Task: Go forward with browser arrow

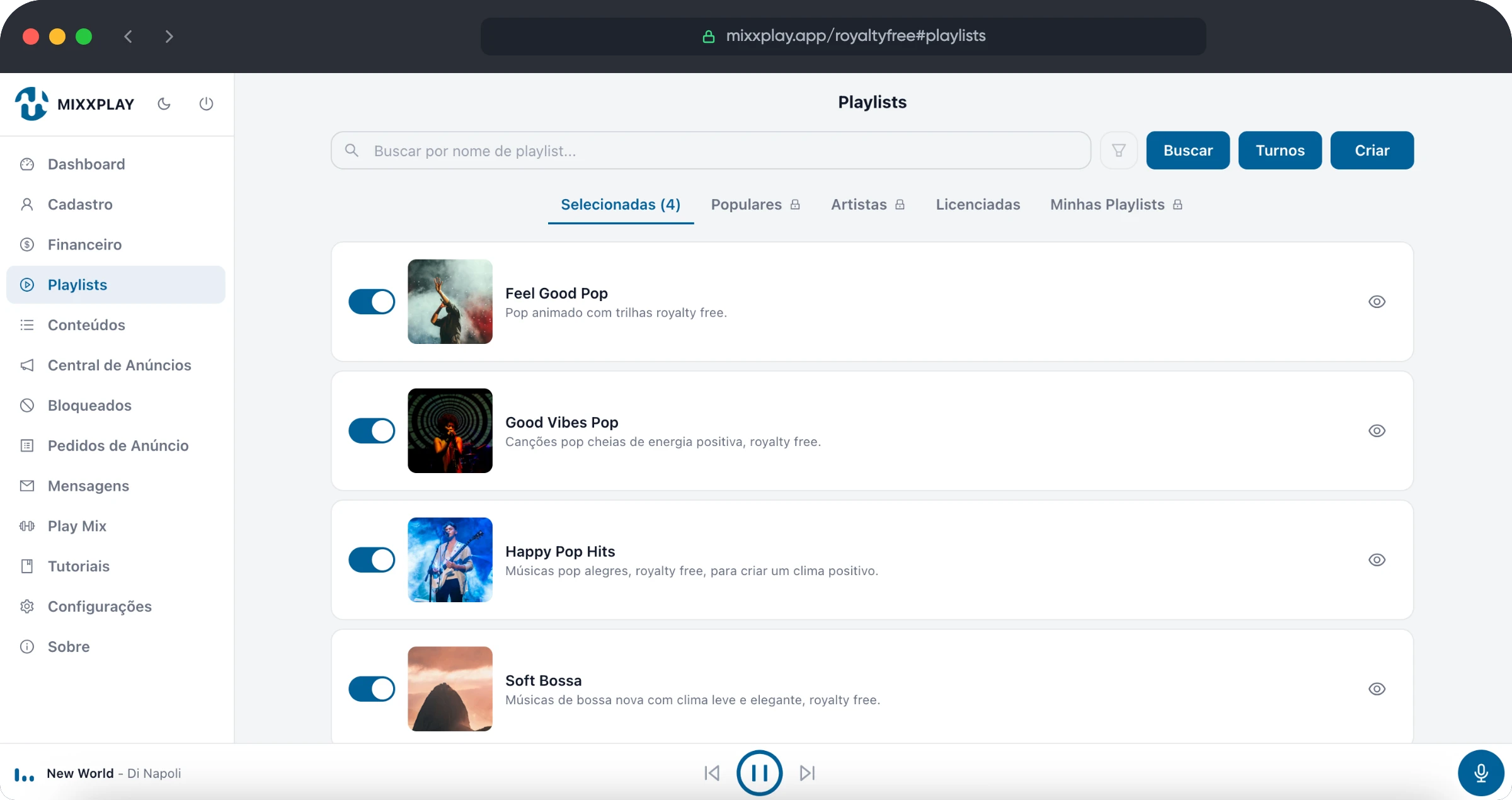Action: (168, 37)
